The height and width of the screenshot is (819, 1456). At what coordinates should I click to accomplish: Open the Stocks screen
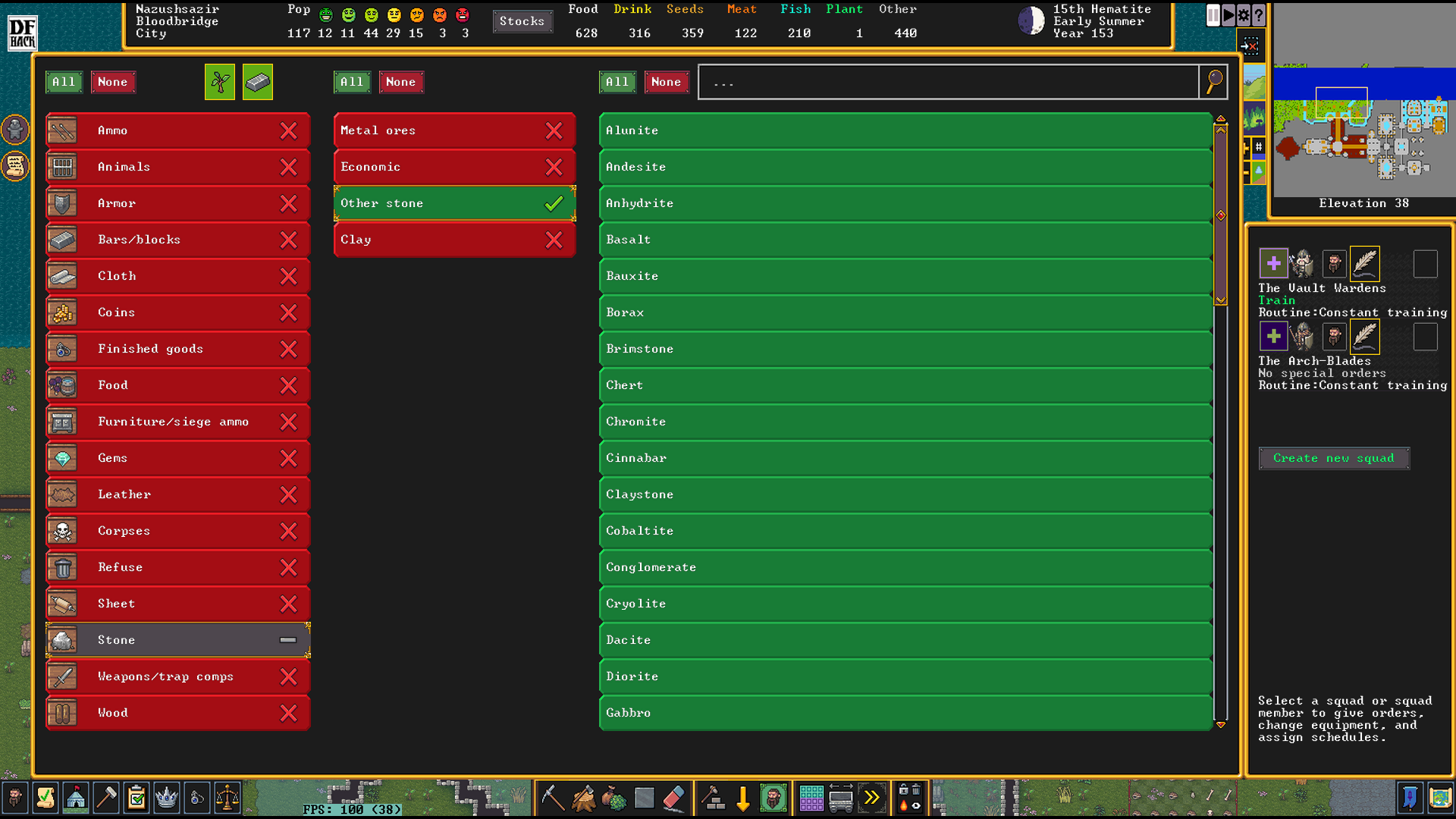point(522,21)
